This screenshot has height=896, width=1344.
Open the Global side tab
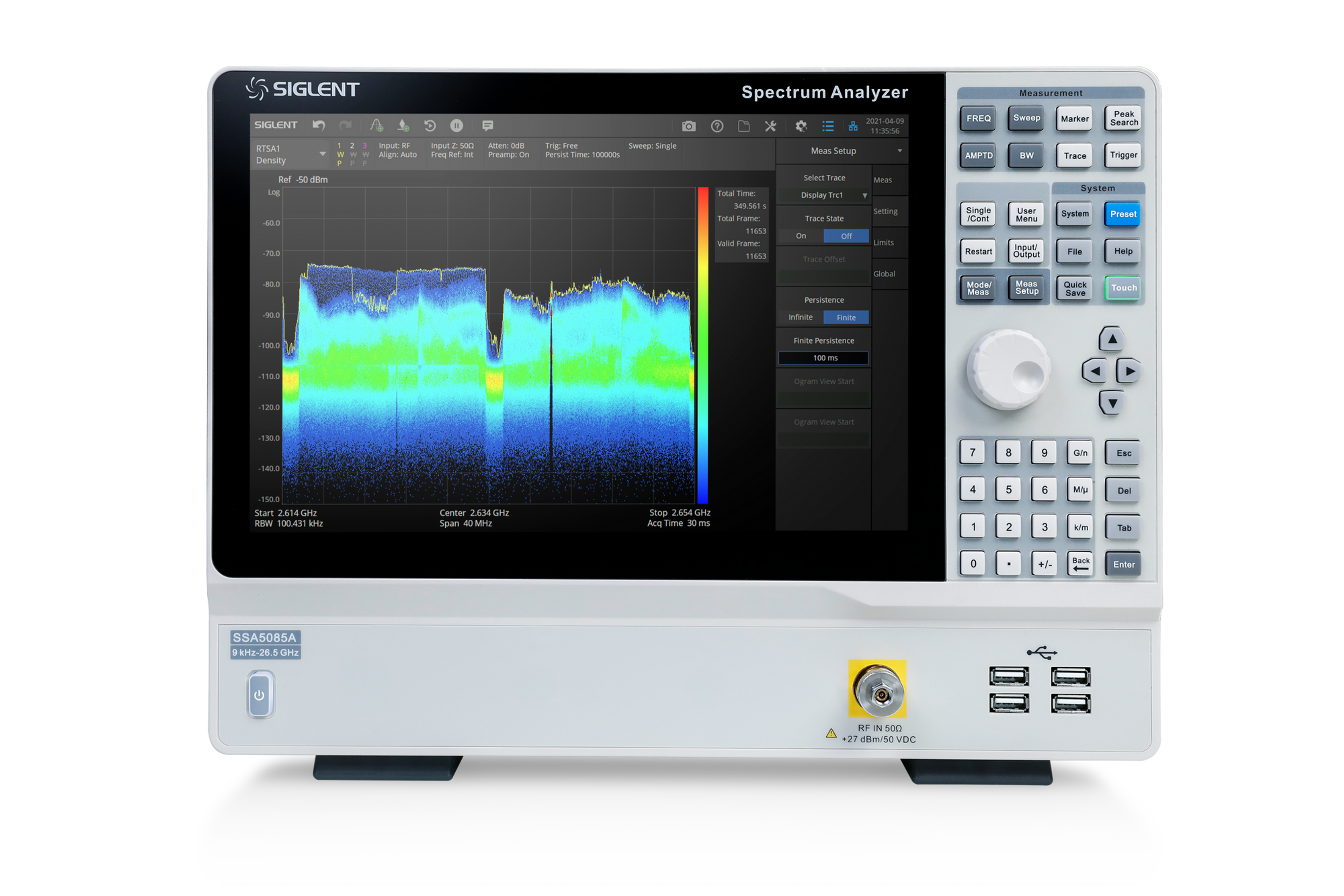click(884, 274)
